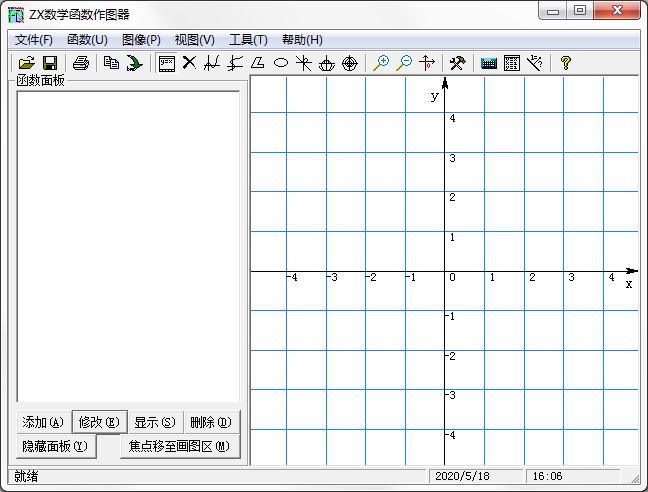
Task: Minimize the ZX数学函数作图器 window
Action: pyautogui.click(x=553, y=10)
